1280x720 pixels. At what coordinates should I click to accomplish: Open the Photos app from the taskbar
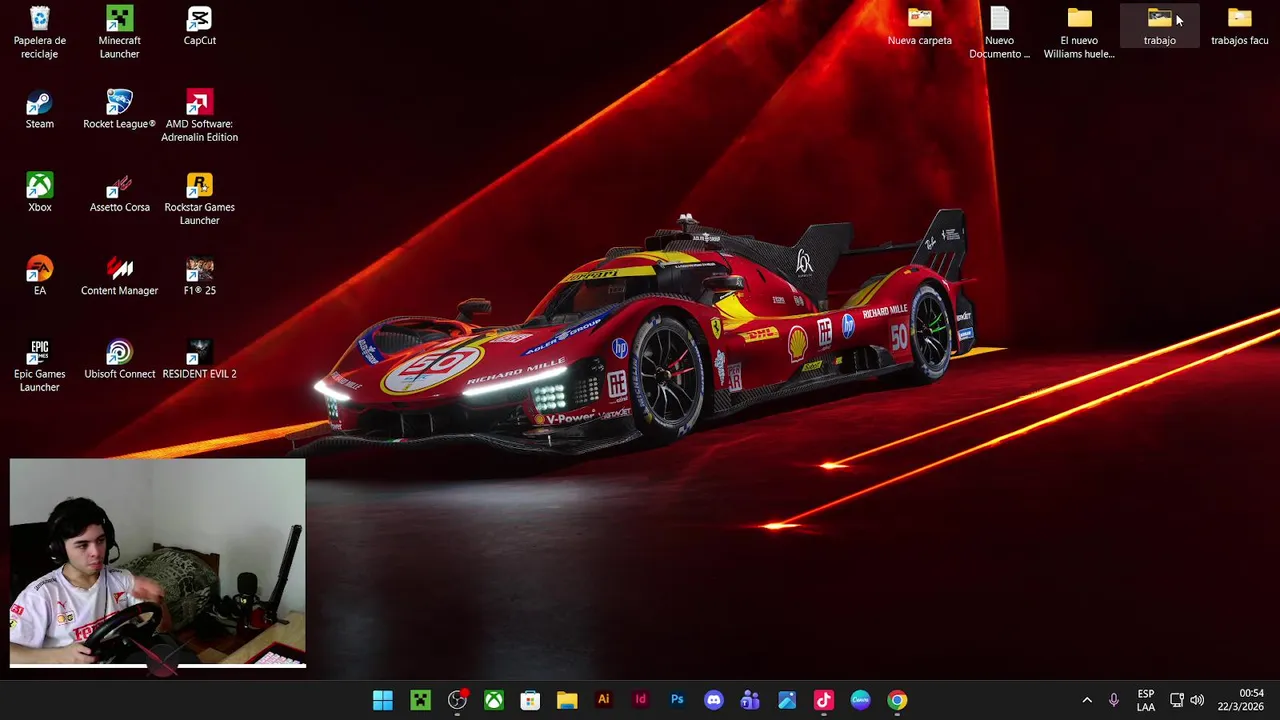click(787, 700)
